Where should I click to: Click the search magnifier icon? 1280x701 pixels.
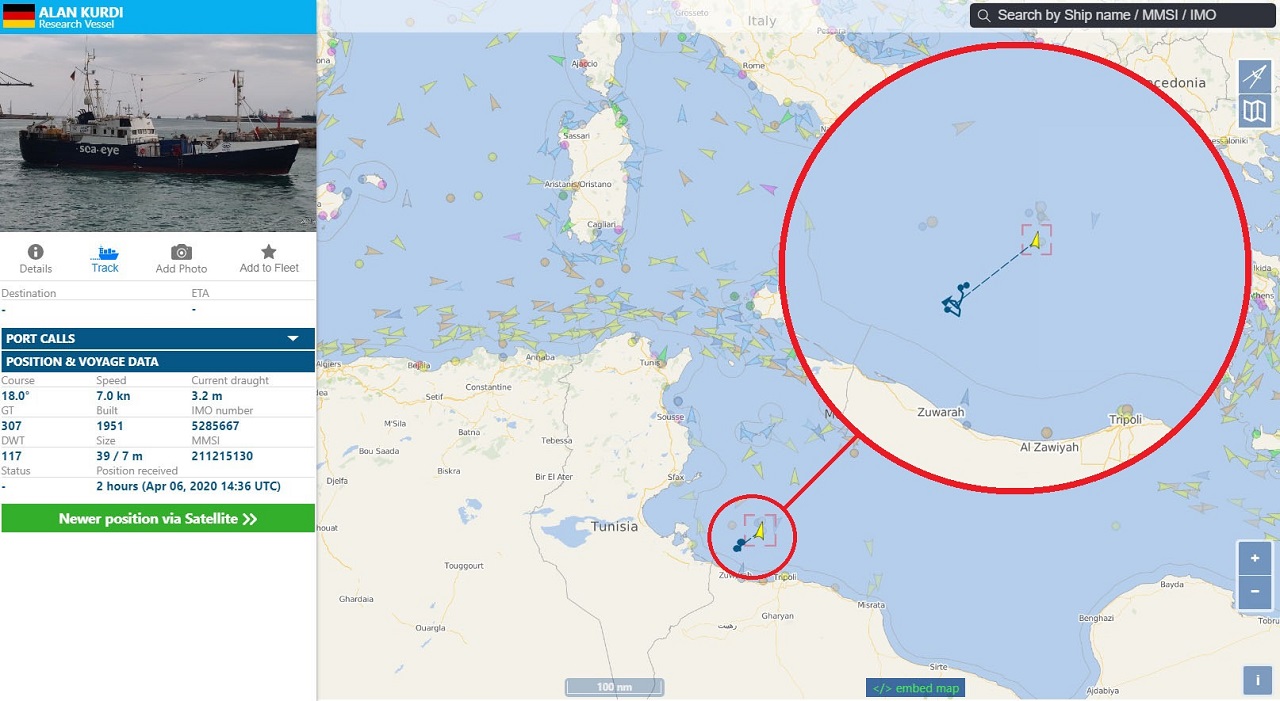984,15
